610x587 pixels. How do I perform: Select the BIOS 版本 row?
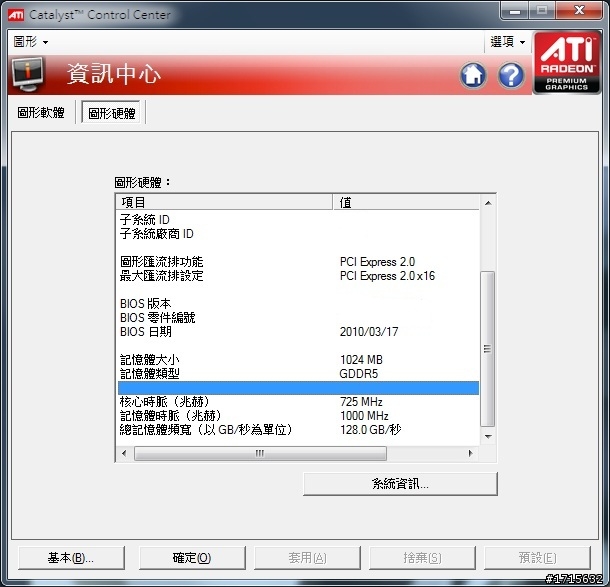298,304
